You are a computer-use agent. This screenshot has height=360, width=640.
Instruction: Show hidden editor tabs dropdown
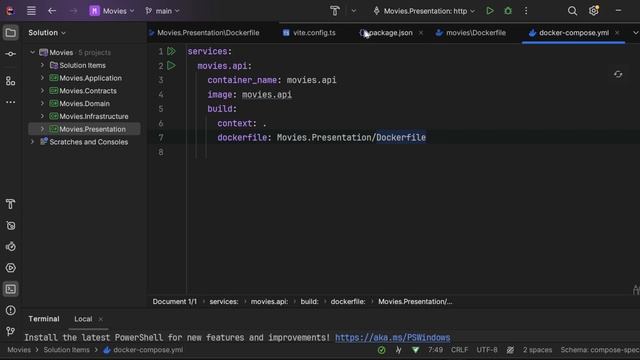pos(635,33)
